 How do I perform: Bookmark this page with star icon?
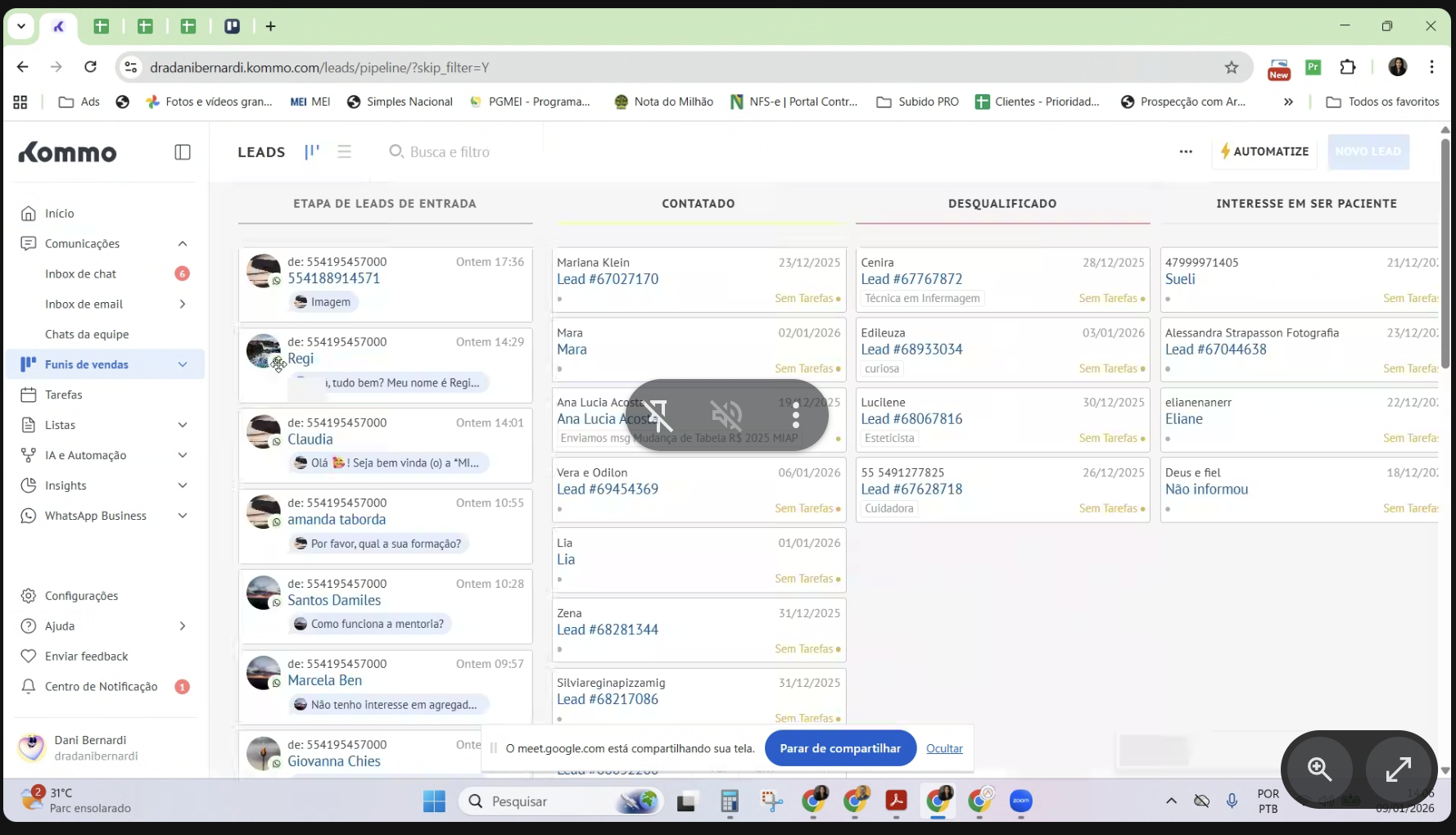tap(1231, 67)
